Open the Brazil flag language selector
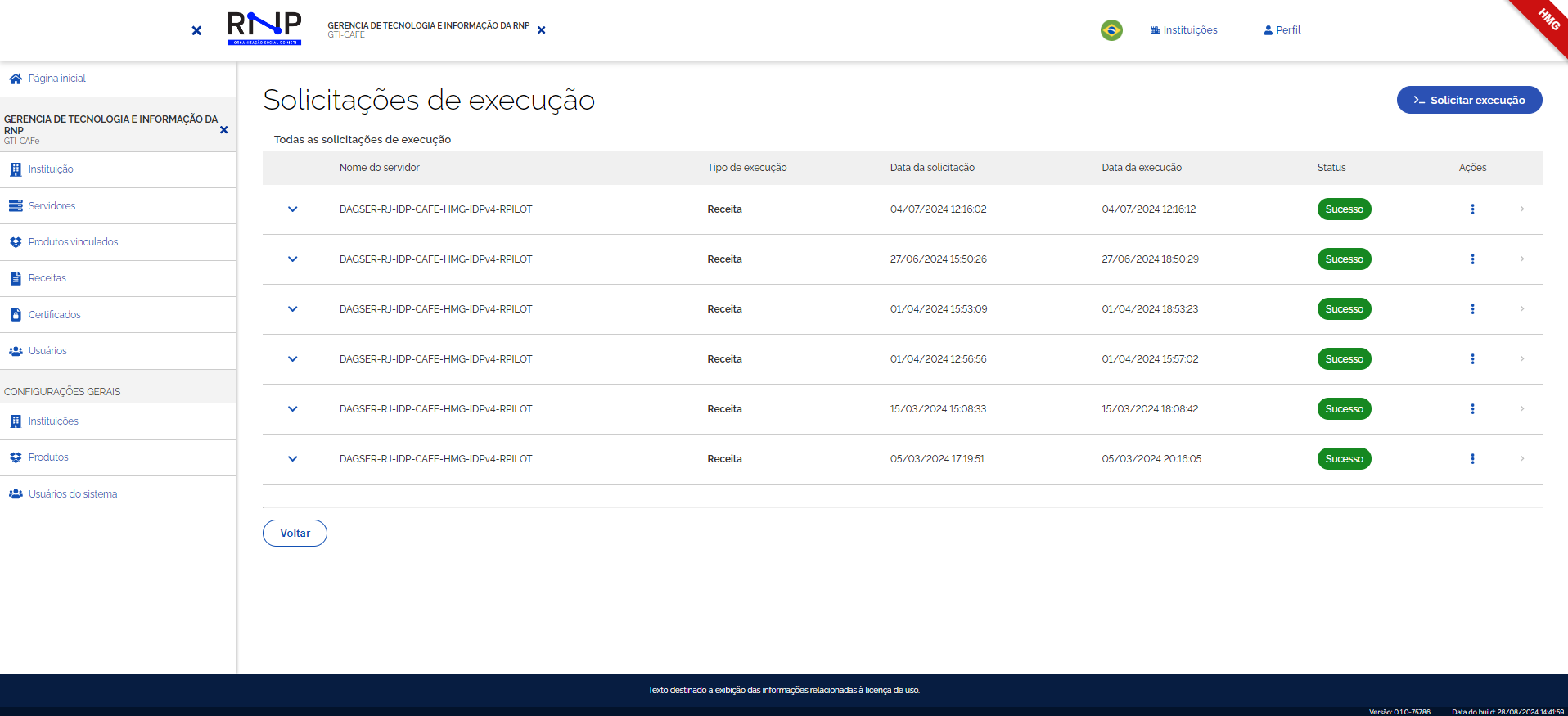This screenshot has width=1568, height=716. pyautogui.click(x=1111, y=30)
